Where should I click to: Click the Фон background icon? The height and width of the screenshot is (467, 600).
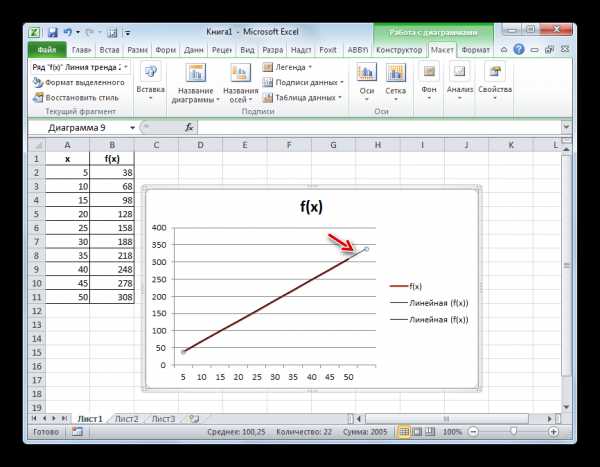click(x=429, y=72)
